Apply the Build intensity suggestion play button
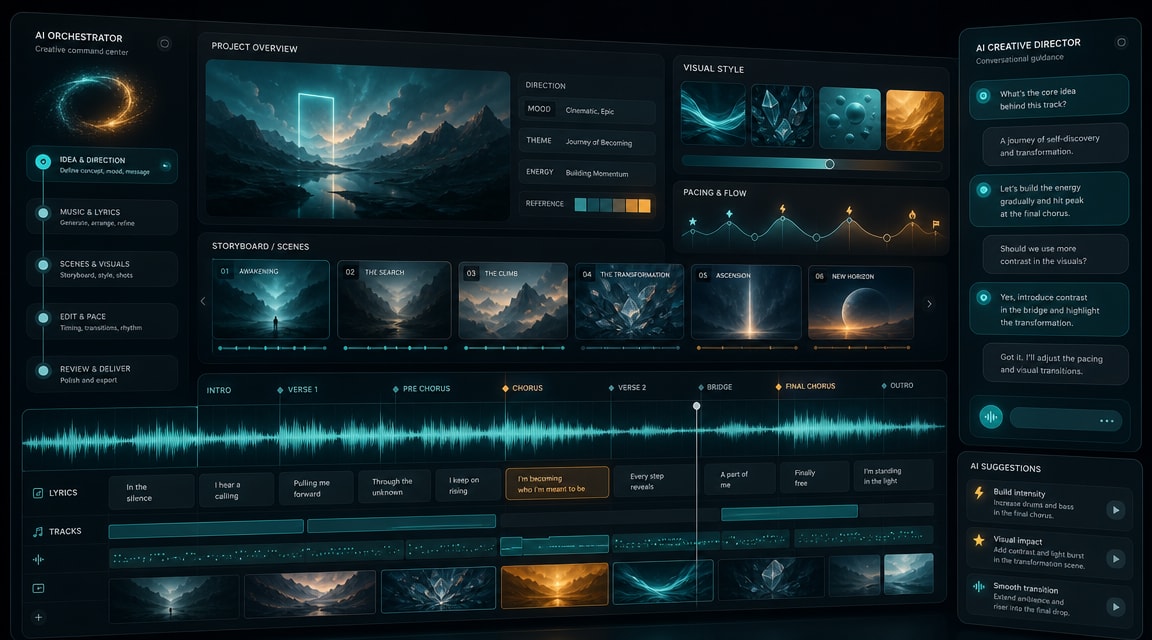 (1116, 510)
